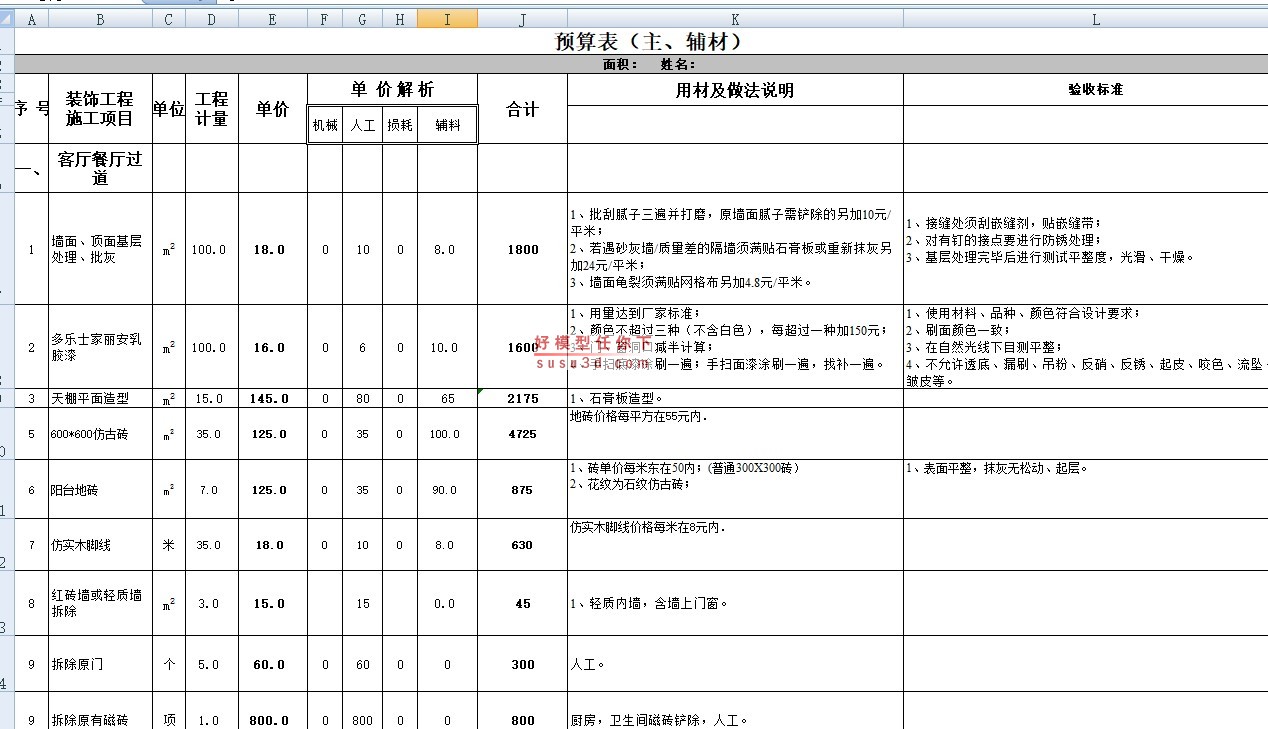Screen dimensions: 1268x729
Task: Select column F header
Action: pyautogui.click(x=325, y=19)
